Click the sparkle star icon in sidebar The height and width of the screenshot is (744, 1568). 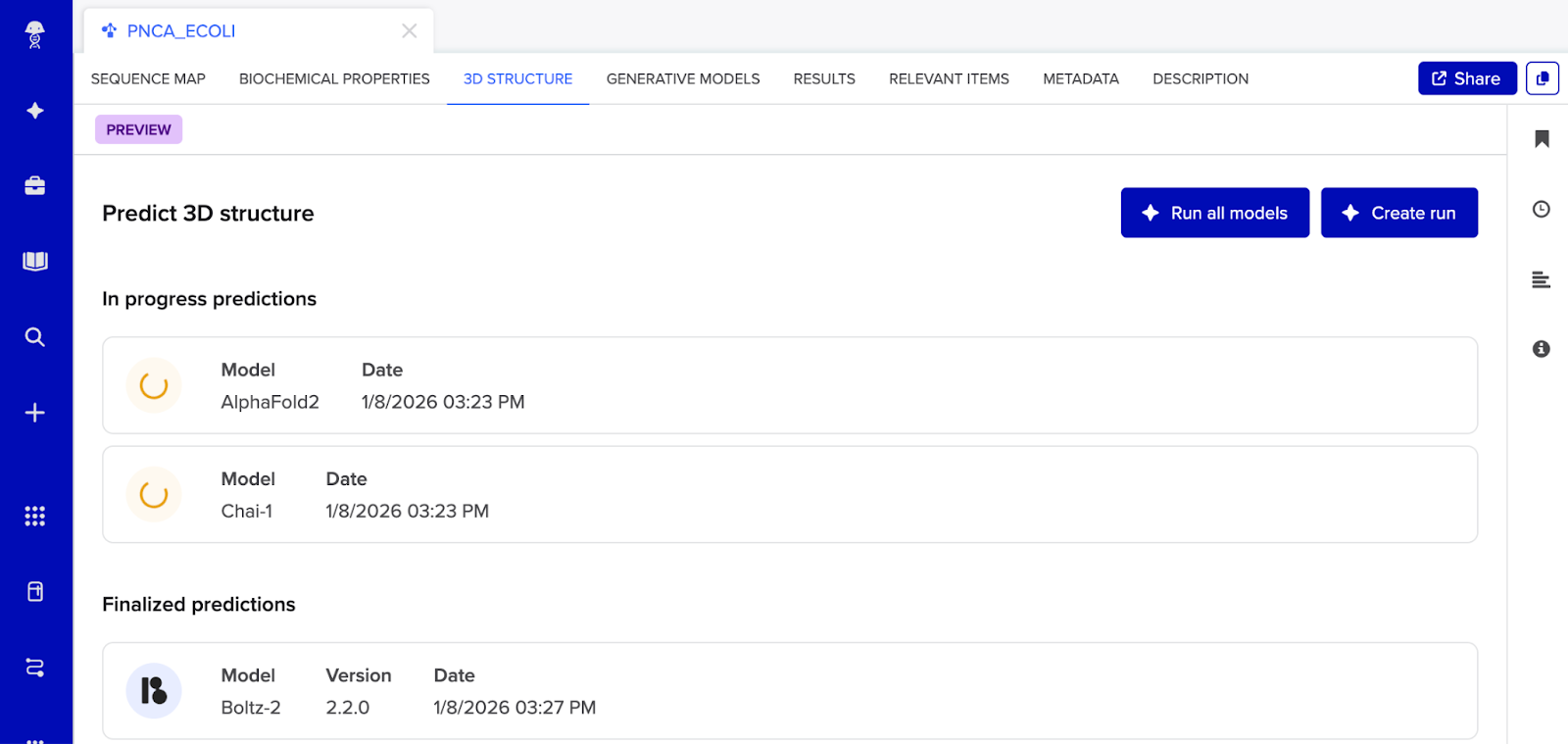pyautogui.click(x=35, y=111)
